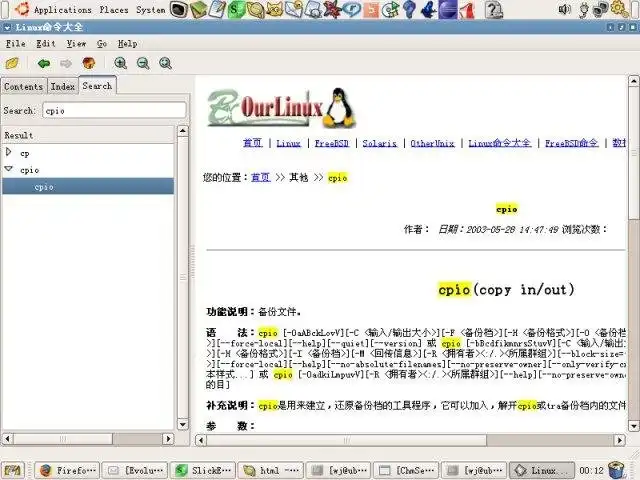Open the FreeBSD命令 navigation link
This screenshot has height=480, width=640.
[x=571, y=143]
